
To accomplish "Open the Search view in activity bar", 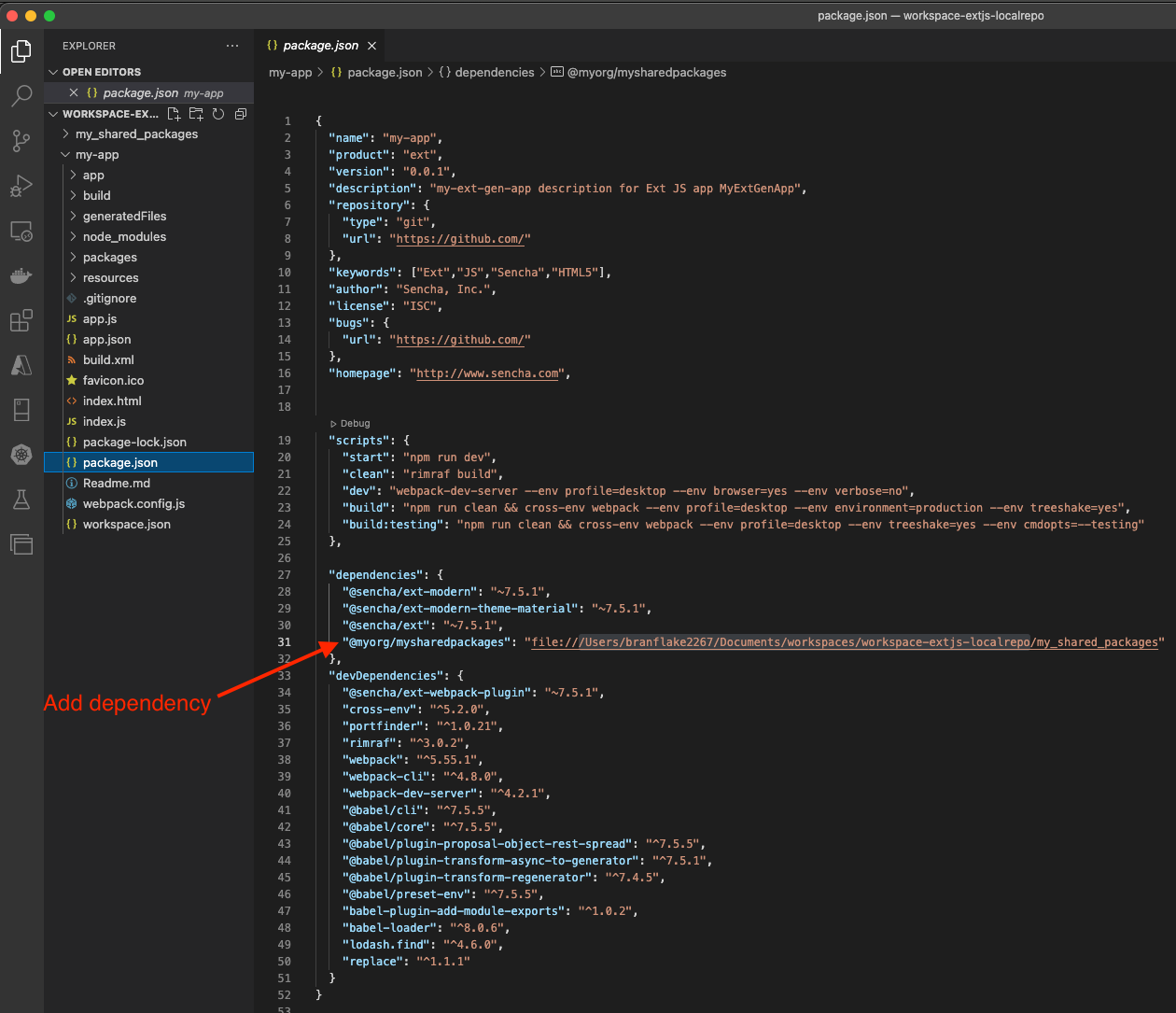I will pyautogui.click(x=21, y=95).
